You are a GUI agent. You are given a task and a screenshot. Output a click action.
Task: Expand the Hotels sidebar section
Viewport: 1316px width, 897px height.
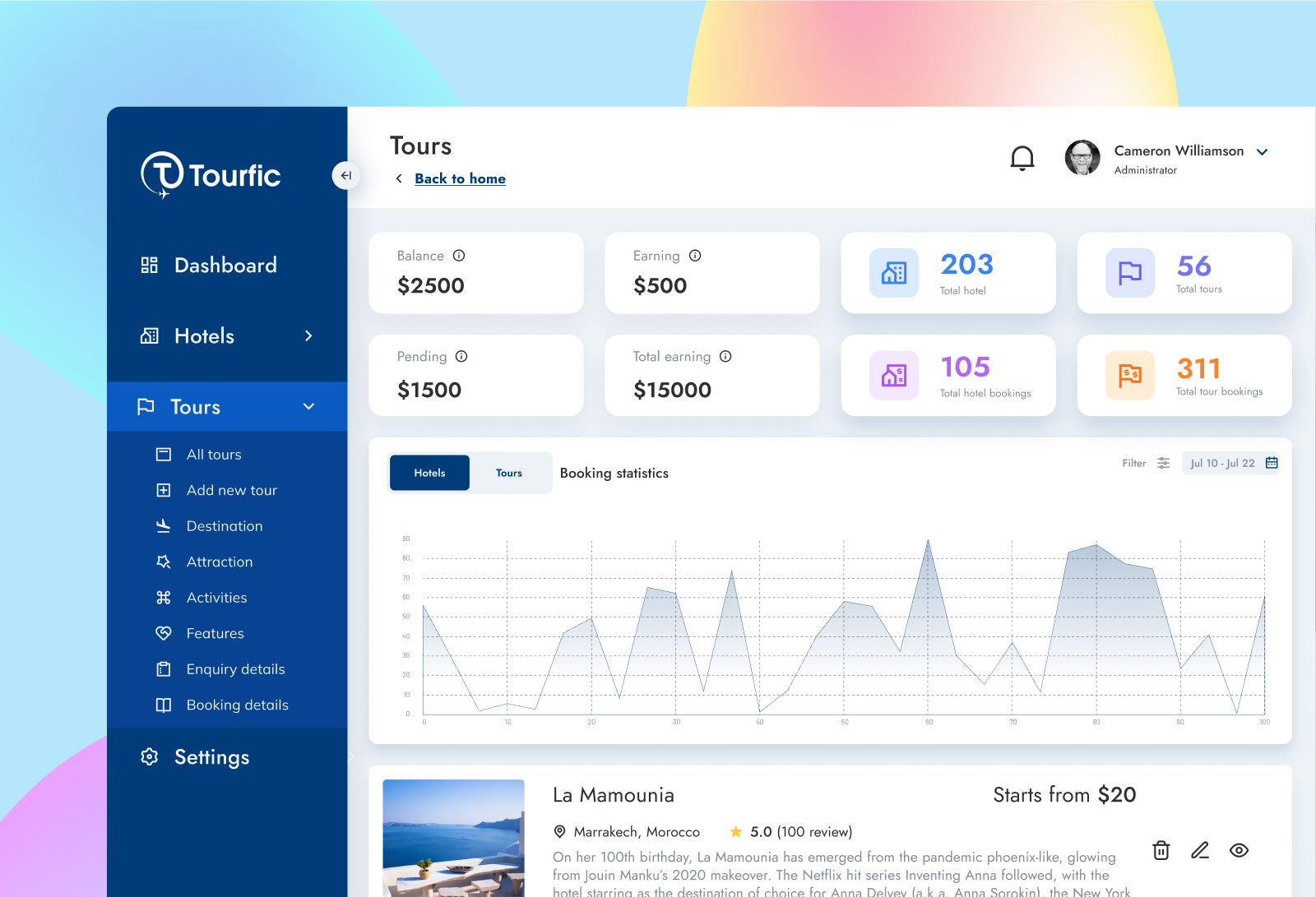click(308, 335)
